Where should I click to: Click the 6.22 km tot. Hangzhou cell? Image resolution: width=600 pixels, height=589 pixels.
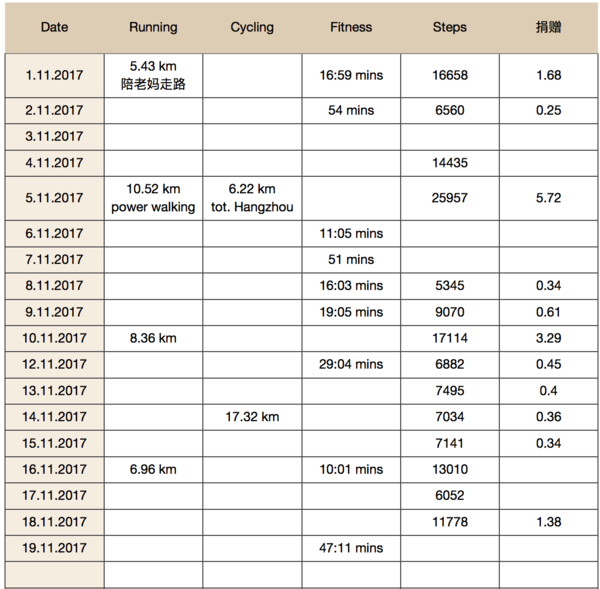coord(252,198)
